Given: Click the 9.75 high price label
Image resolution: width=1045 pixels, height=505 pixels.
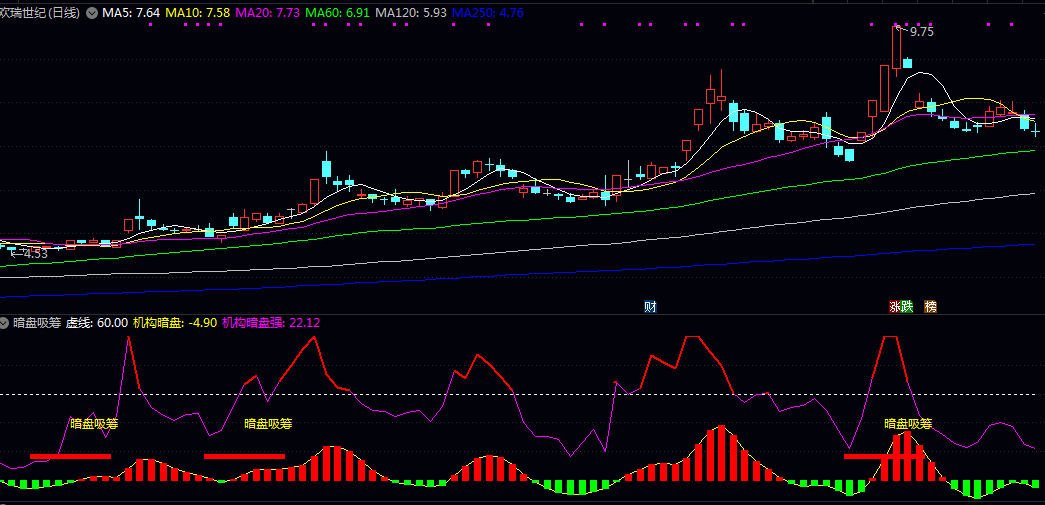Looking at the screenshot, I should [x=922, y=32].
